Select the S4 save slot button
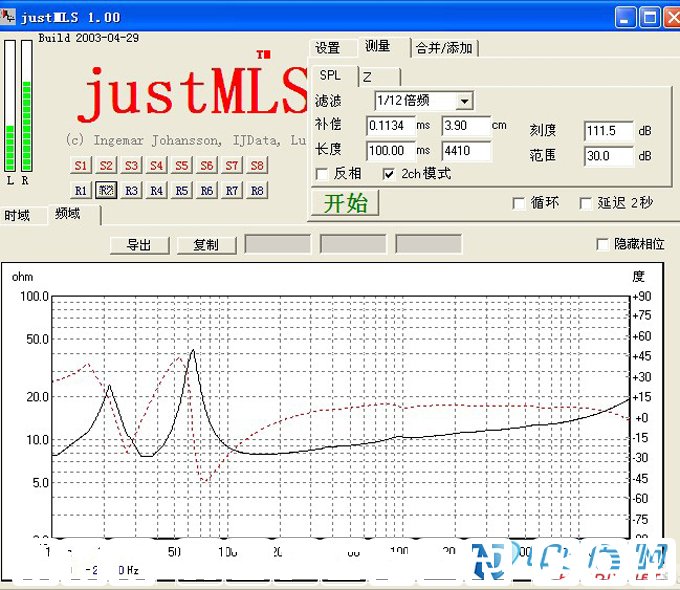Image resolution: width=680 pixels, height=590 pixels. click(156, 165)
